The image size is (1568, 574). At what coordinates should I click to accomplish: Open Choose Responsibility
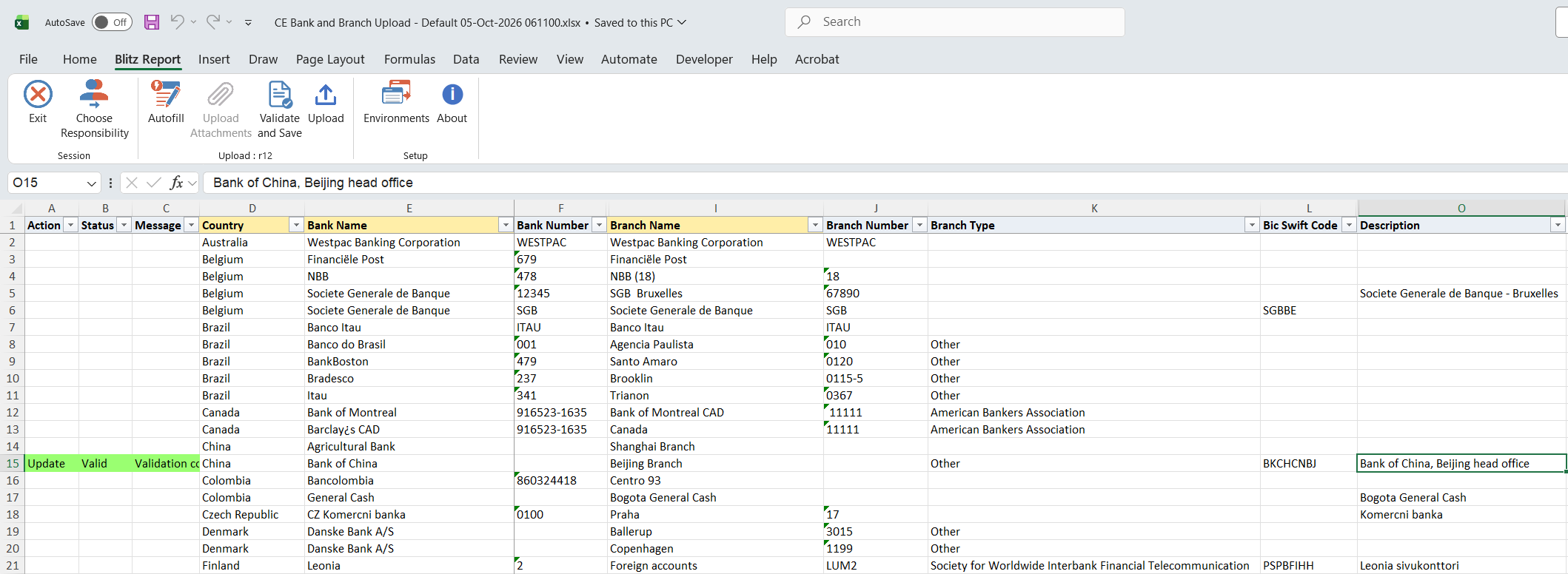click(95, 109)
